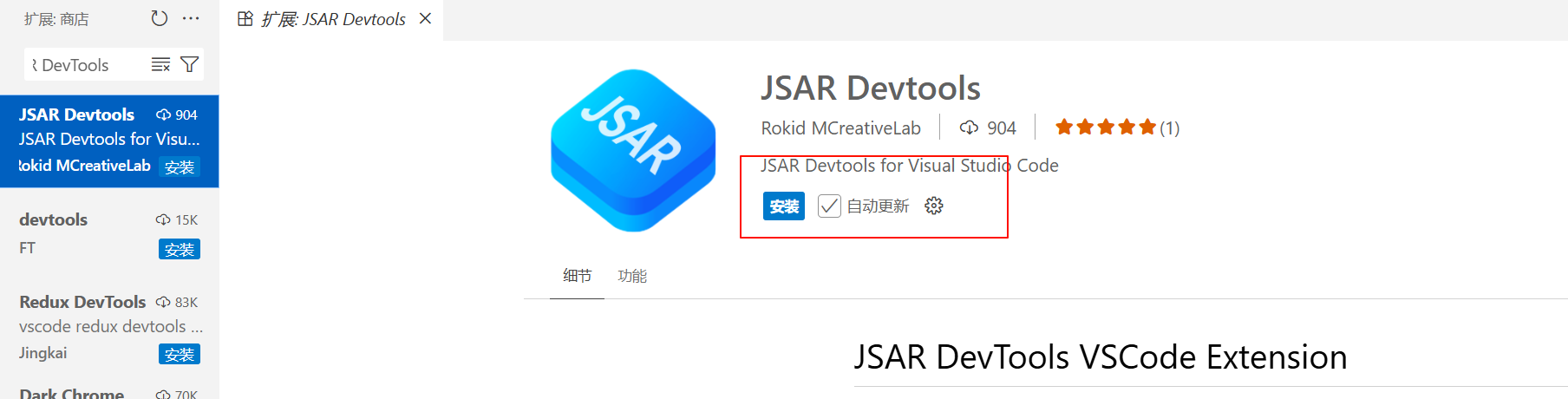Click the Jingkai publisher name
The width and height of the screenshot is (1568, 399).
click(x=43, y=353)
